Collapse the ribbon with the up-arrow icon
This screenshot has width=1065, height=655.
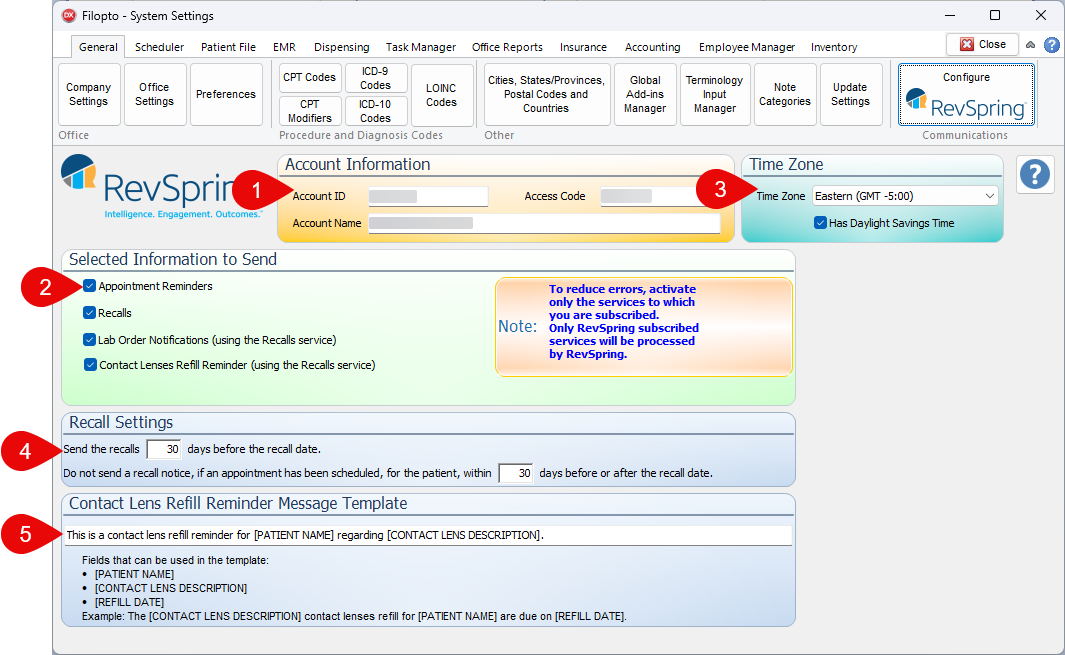coord(1030,45)
